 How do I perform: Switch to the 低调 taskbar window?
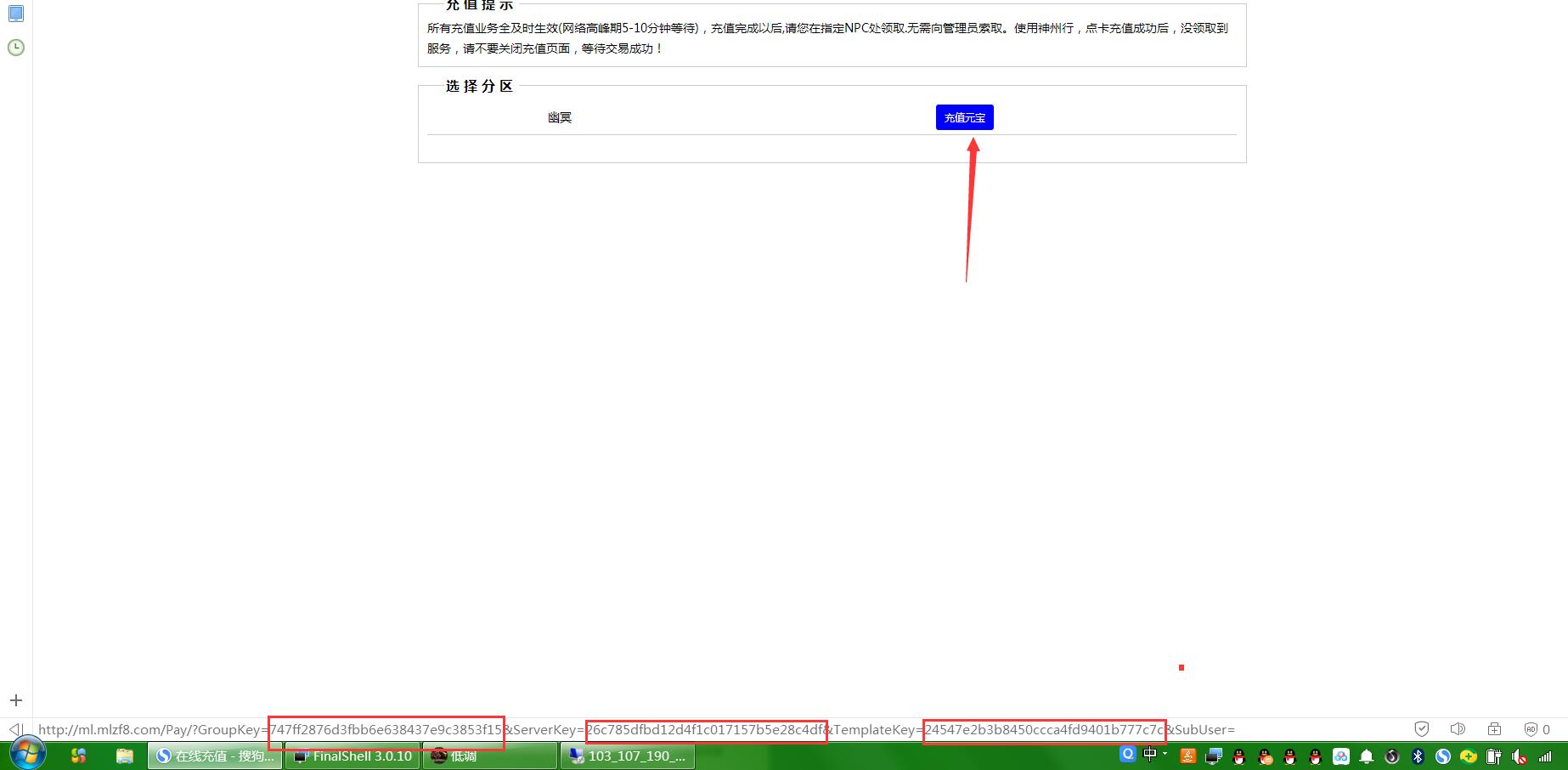(490, 756)
